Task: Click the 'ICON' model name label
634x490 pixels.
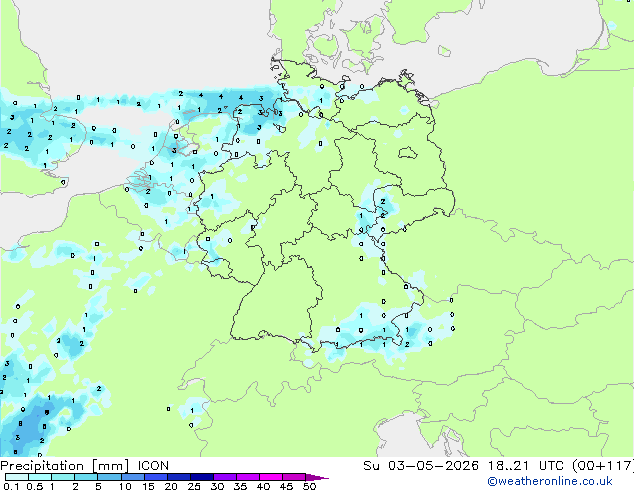Action: (x=153, y=466)
